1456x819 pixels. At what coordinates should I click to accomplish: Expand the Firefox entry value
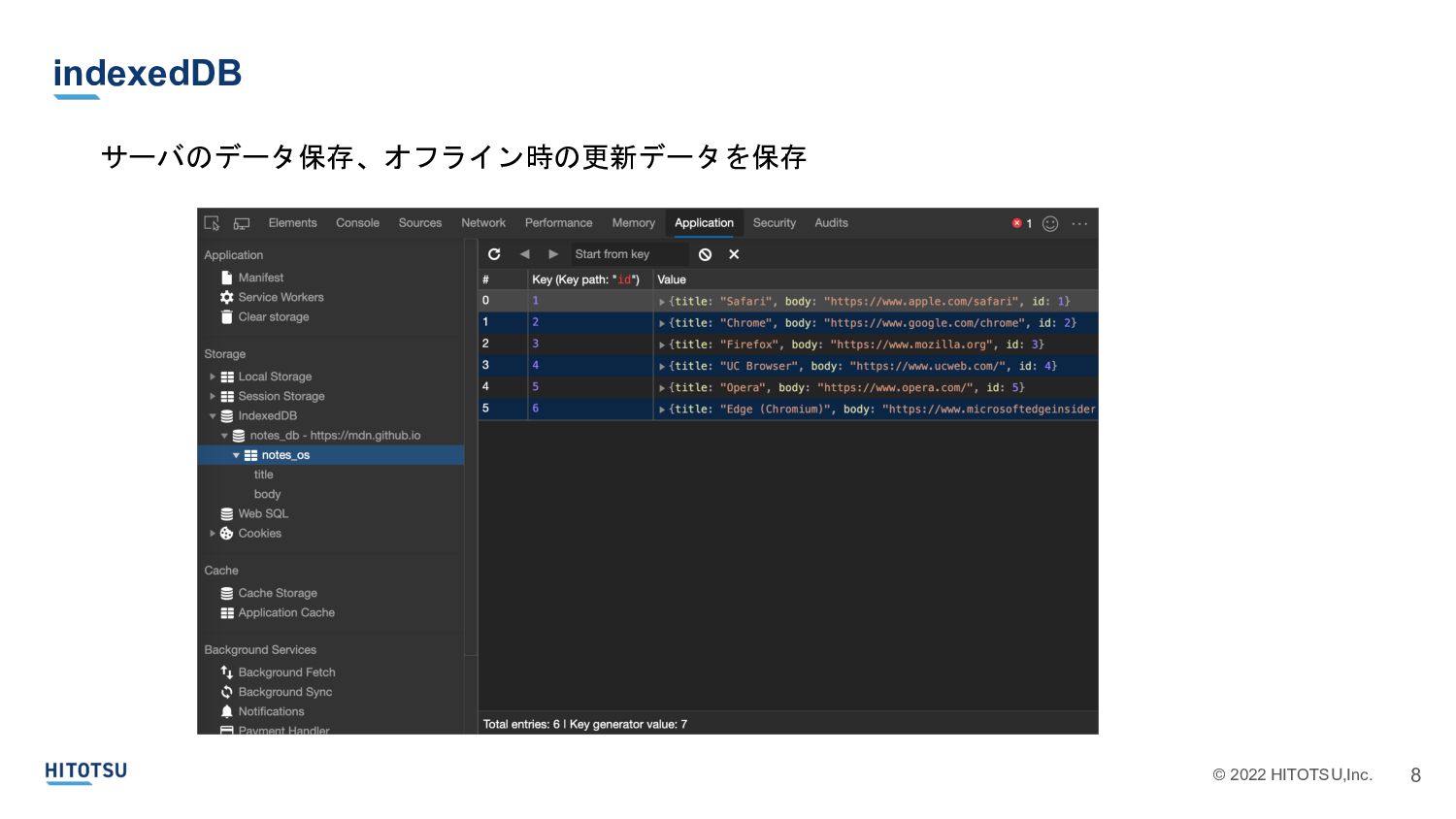tap(662, 344)
